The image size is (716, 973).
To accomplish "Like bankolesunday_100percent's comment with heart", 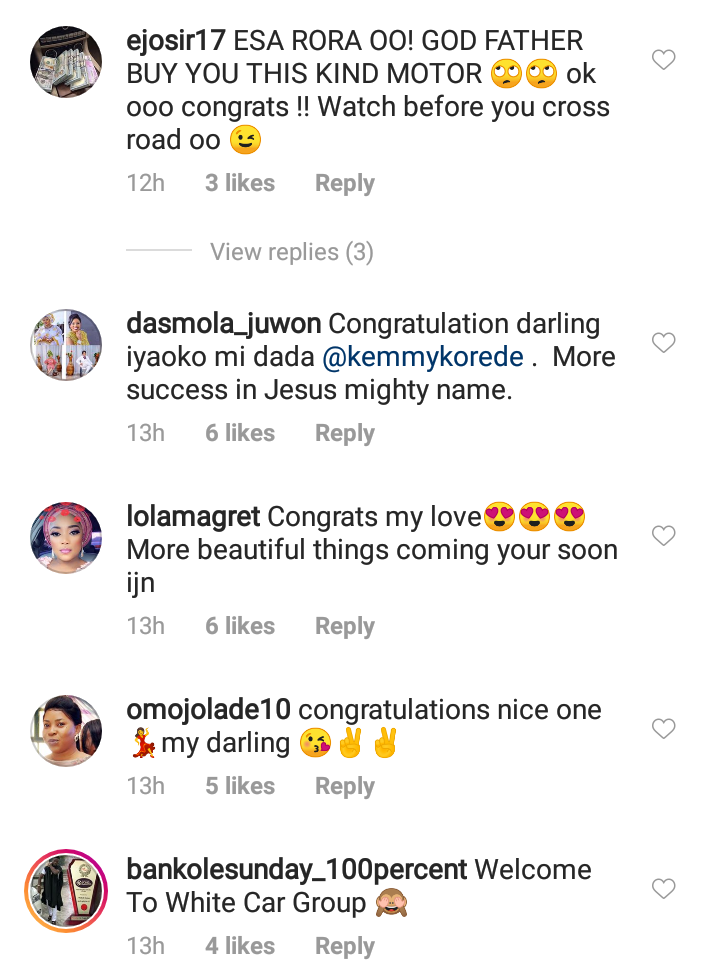I will click(x=664, y=888).
